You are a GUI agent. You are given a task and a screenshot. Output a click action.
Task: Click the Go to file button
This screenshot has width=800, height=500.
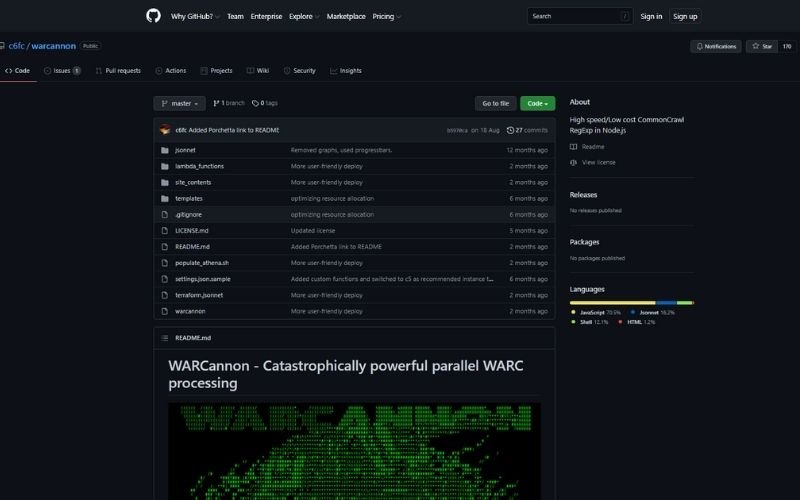click(495, 103)
